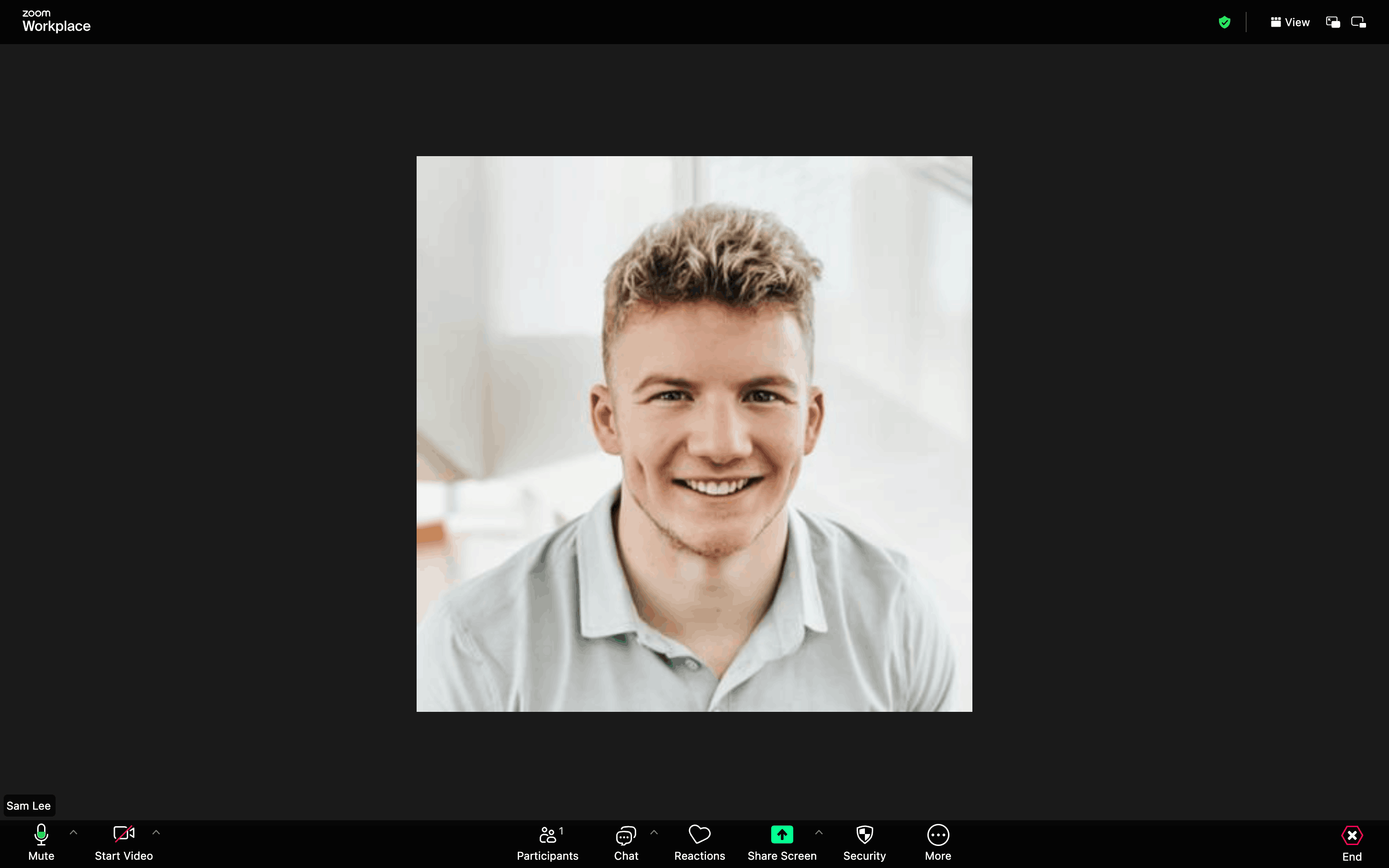1389x868 pixels.
Task: Expand the share screen options arrow
Action: click(x=819, y=832)
